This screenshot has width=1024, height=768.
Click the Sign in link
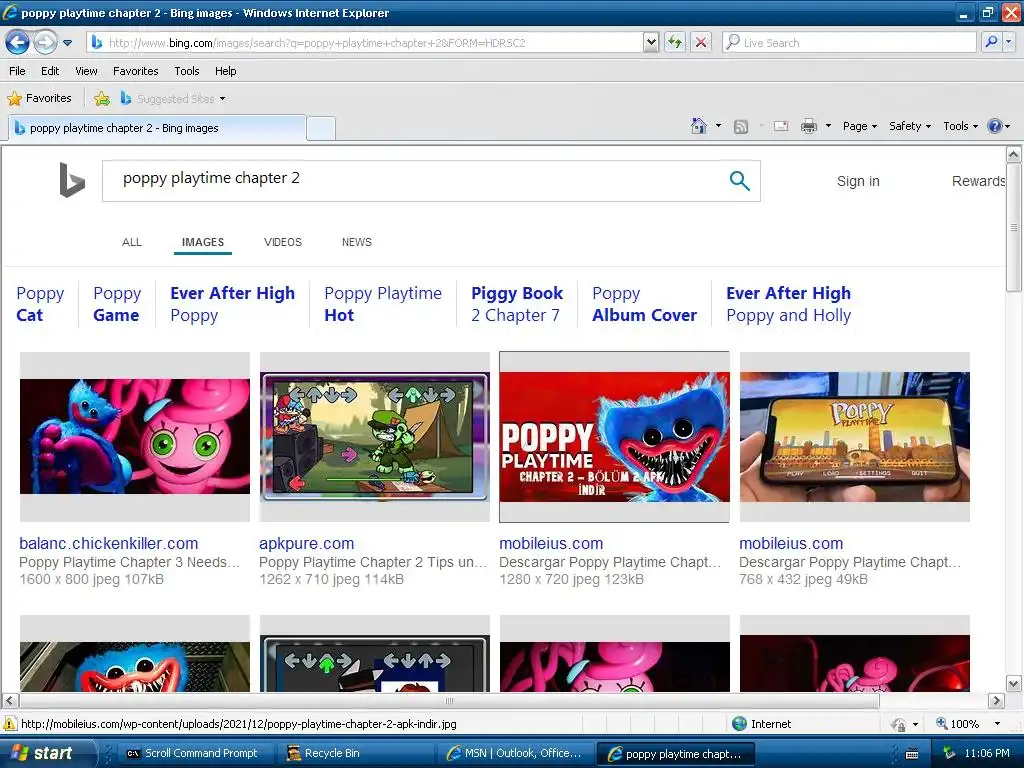pyautogui.click(x=858, y=181)
